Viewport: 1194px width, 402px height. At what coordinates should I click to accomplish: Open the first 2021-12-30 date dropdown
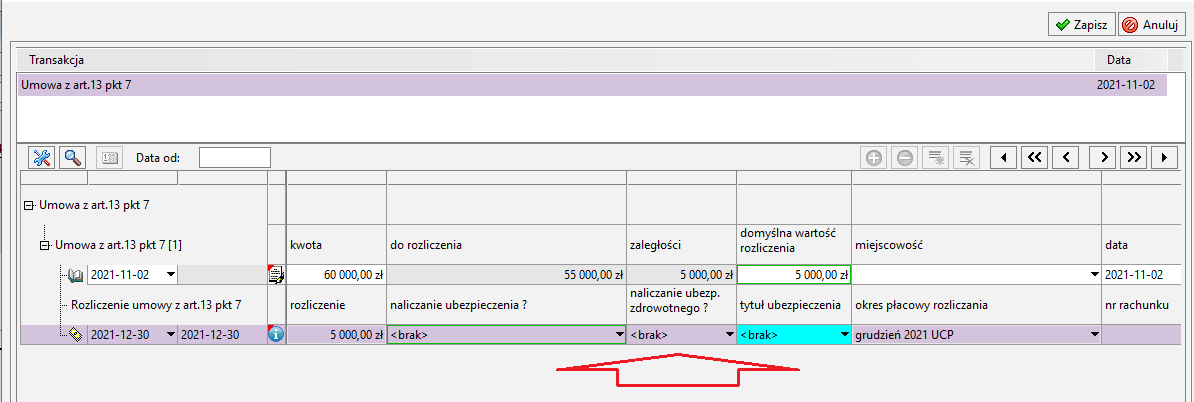tap(171, 333)
